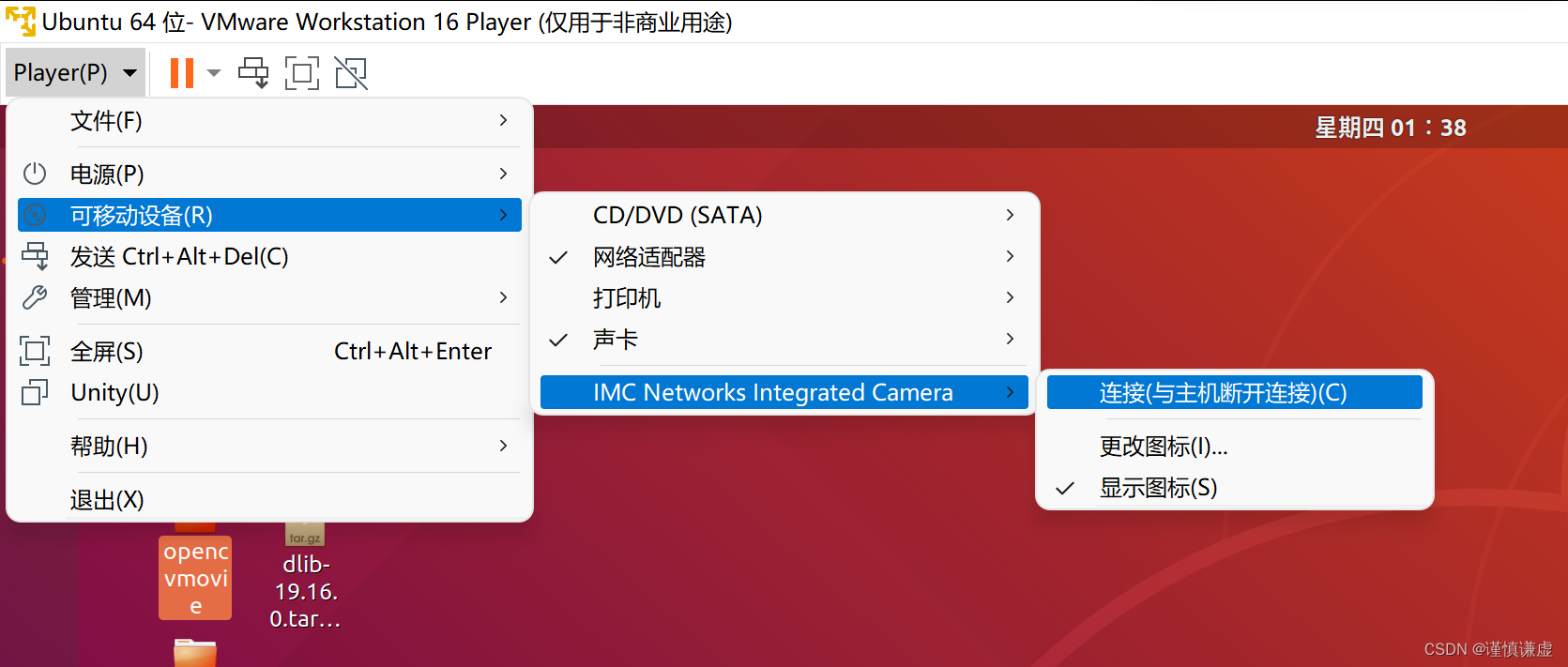Screen dimensions: 1568x667
Task: Open the dlib-19.16.0.tar… archive icon
Action: 305,534
